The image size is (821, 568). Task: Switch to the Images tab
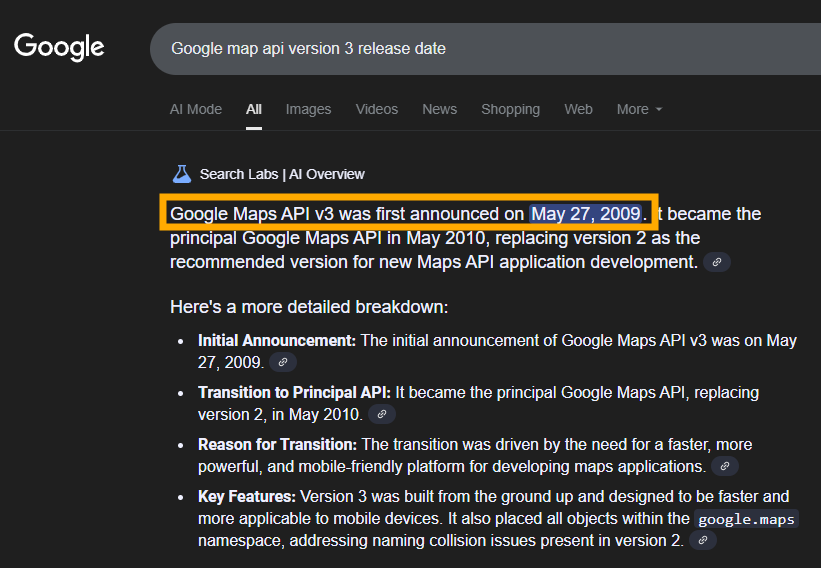[308, 109]
